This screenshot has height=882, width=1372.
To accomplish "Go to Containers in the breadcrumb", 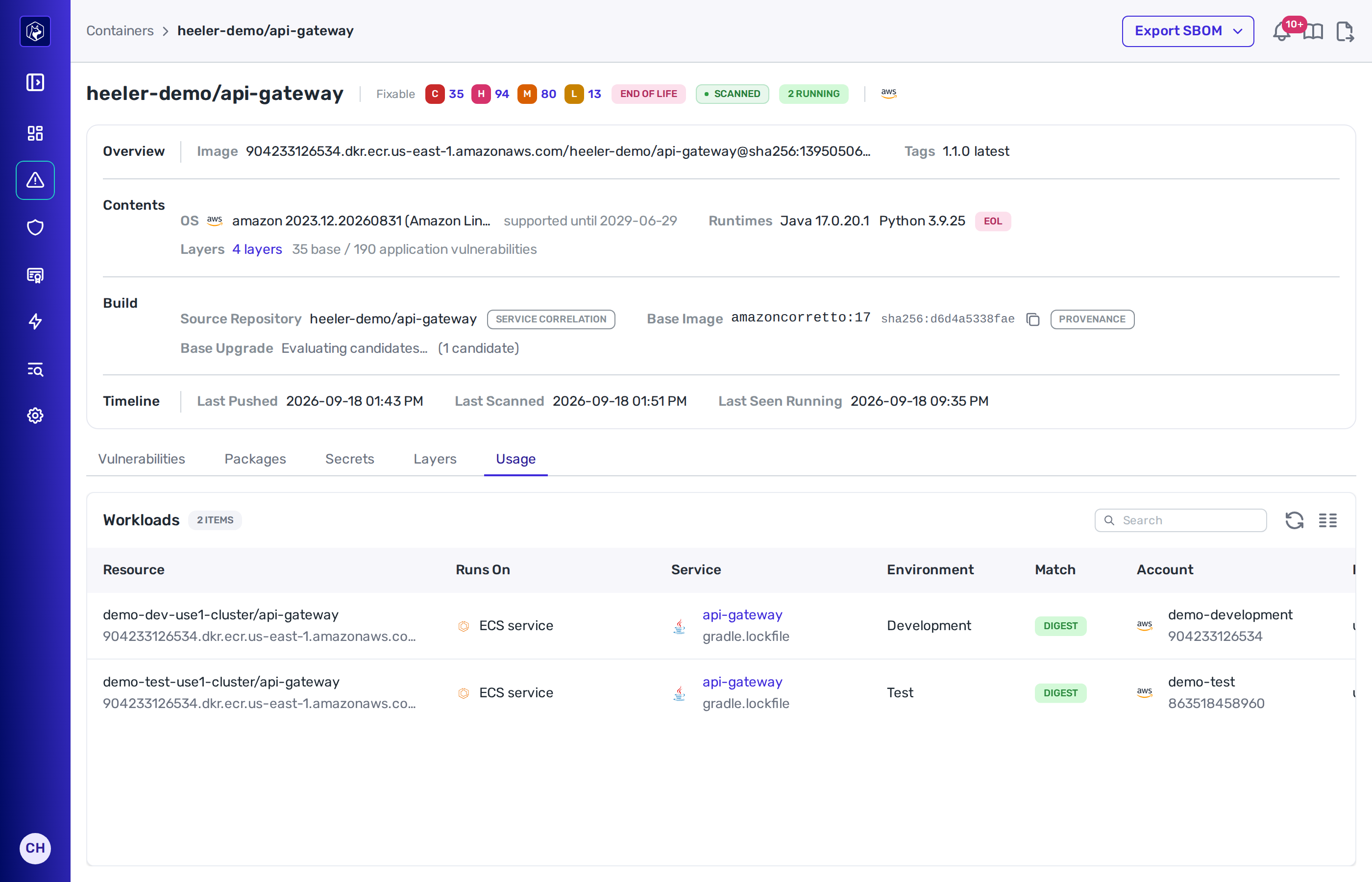I will click(x=120, y=31).
